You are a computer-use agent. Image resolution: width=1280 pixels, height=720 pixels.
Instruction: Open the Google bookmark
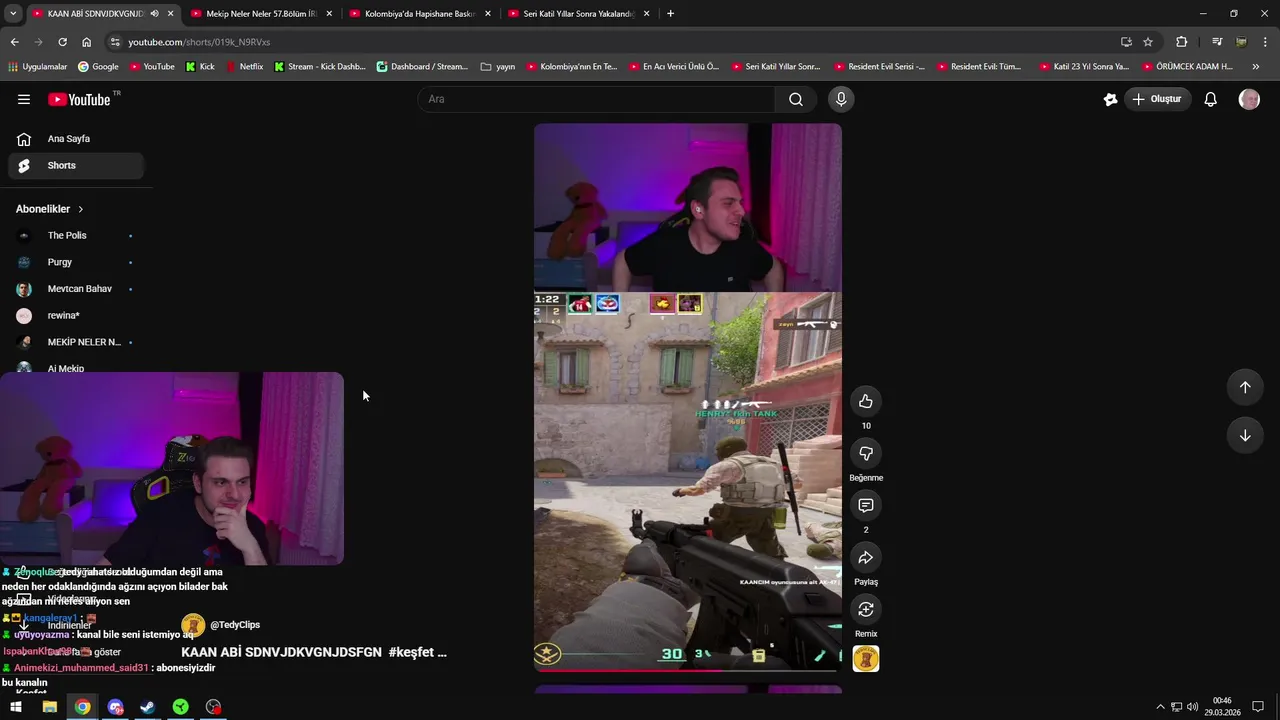97,67
